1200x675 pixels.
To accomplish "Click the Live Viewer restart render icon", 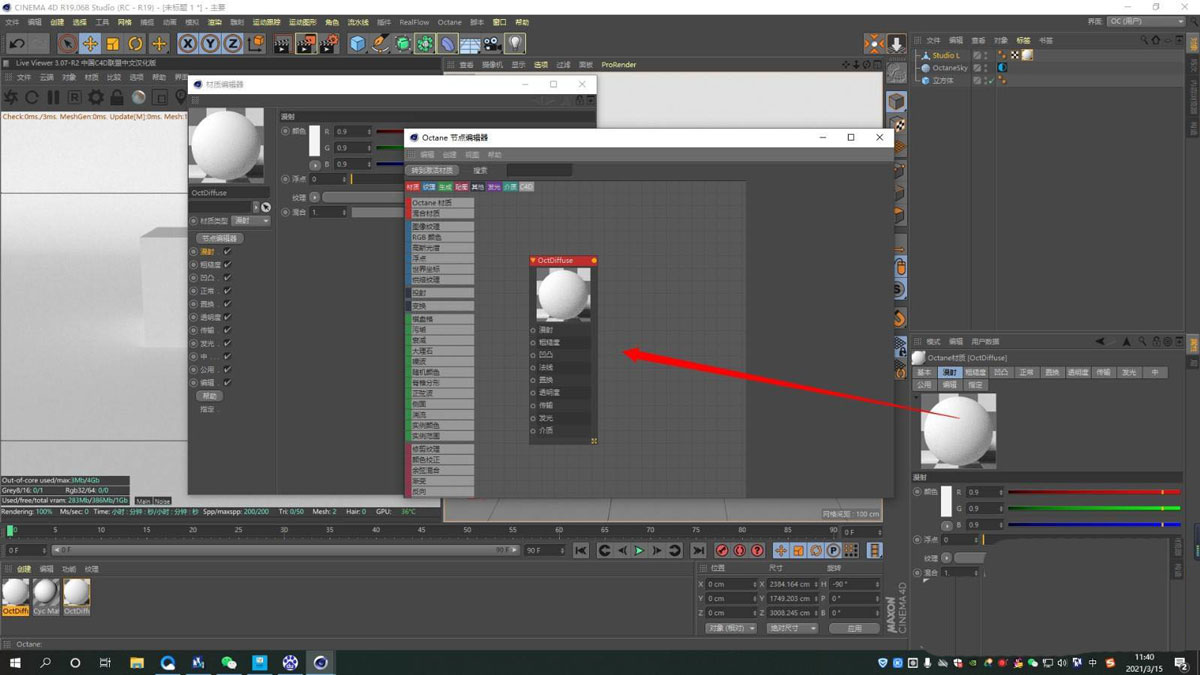I will tap(32, 97).
